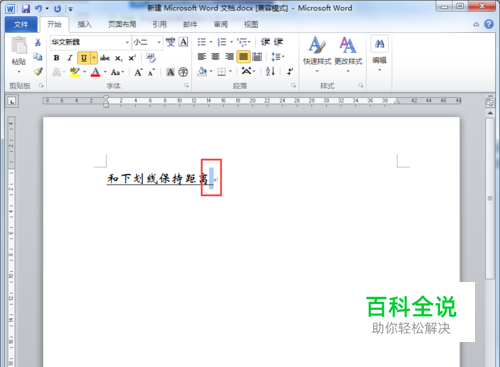This screenshot has height=367, width=500.
Task: Open the font dialog launcher
Action: pos(186,86)
